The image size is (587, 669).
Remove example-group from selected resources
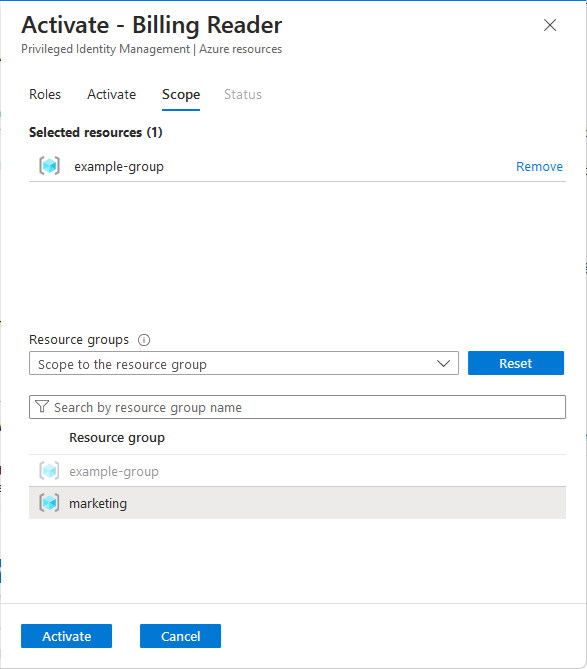[x=539, y=166]
